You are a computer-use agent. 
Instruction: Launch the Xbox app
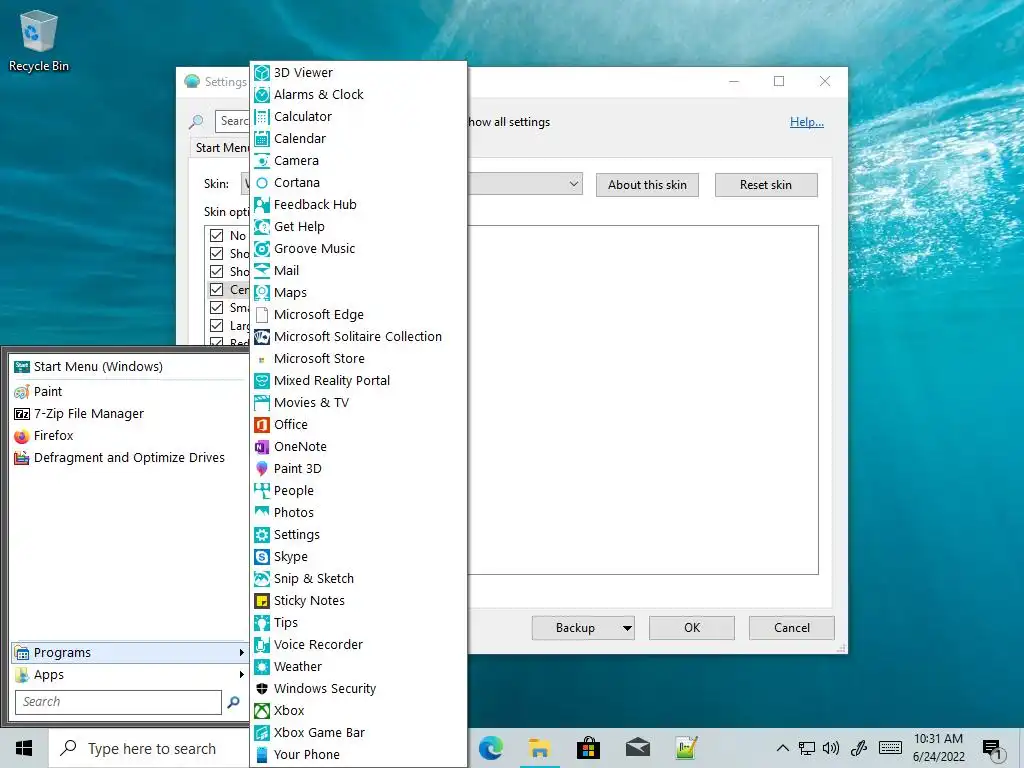point(359,711)
